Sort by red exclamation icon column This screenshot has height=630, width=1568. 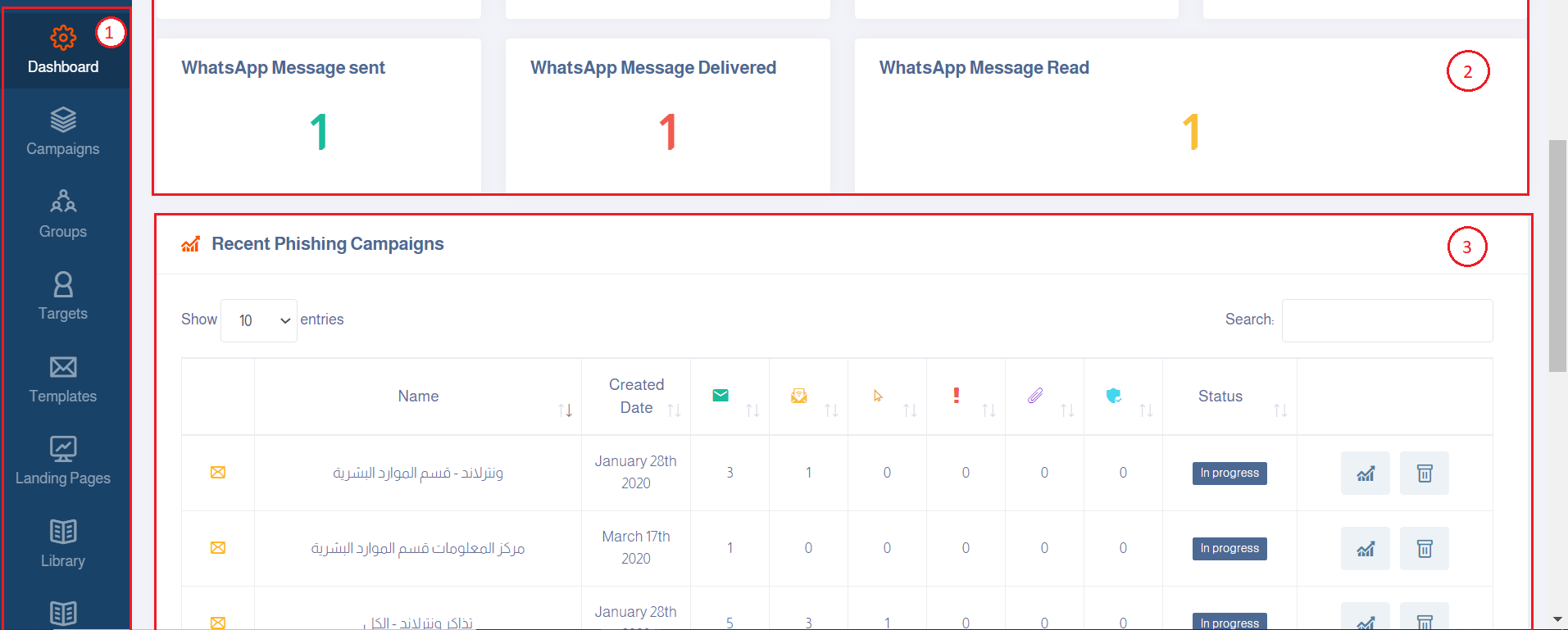pos(966,397)
